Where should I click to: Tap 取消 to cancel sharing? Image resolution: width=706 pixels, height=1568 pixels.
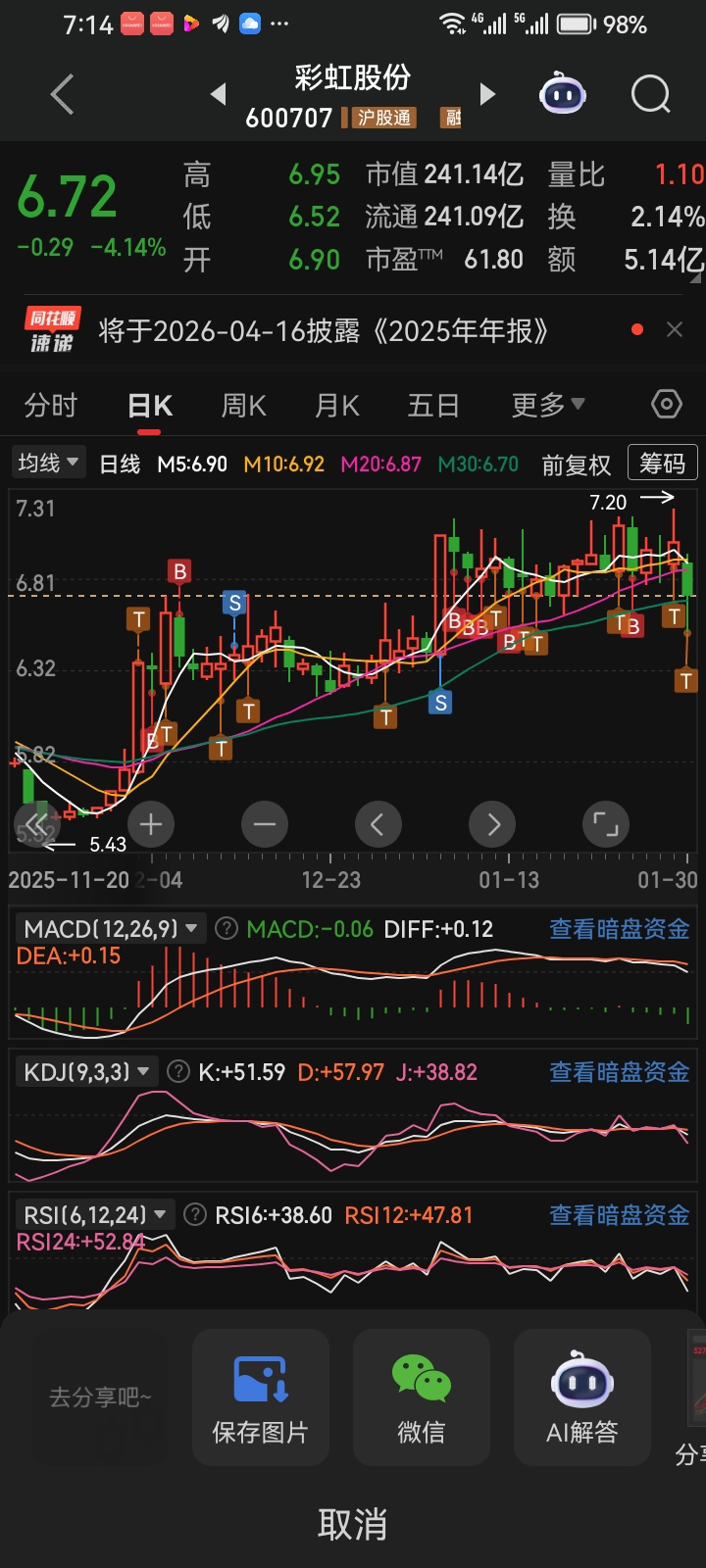tap(353, 1524)
